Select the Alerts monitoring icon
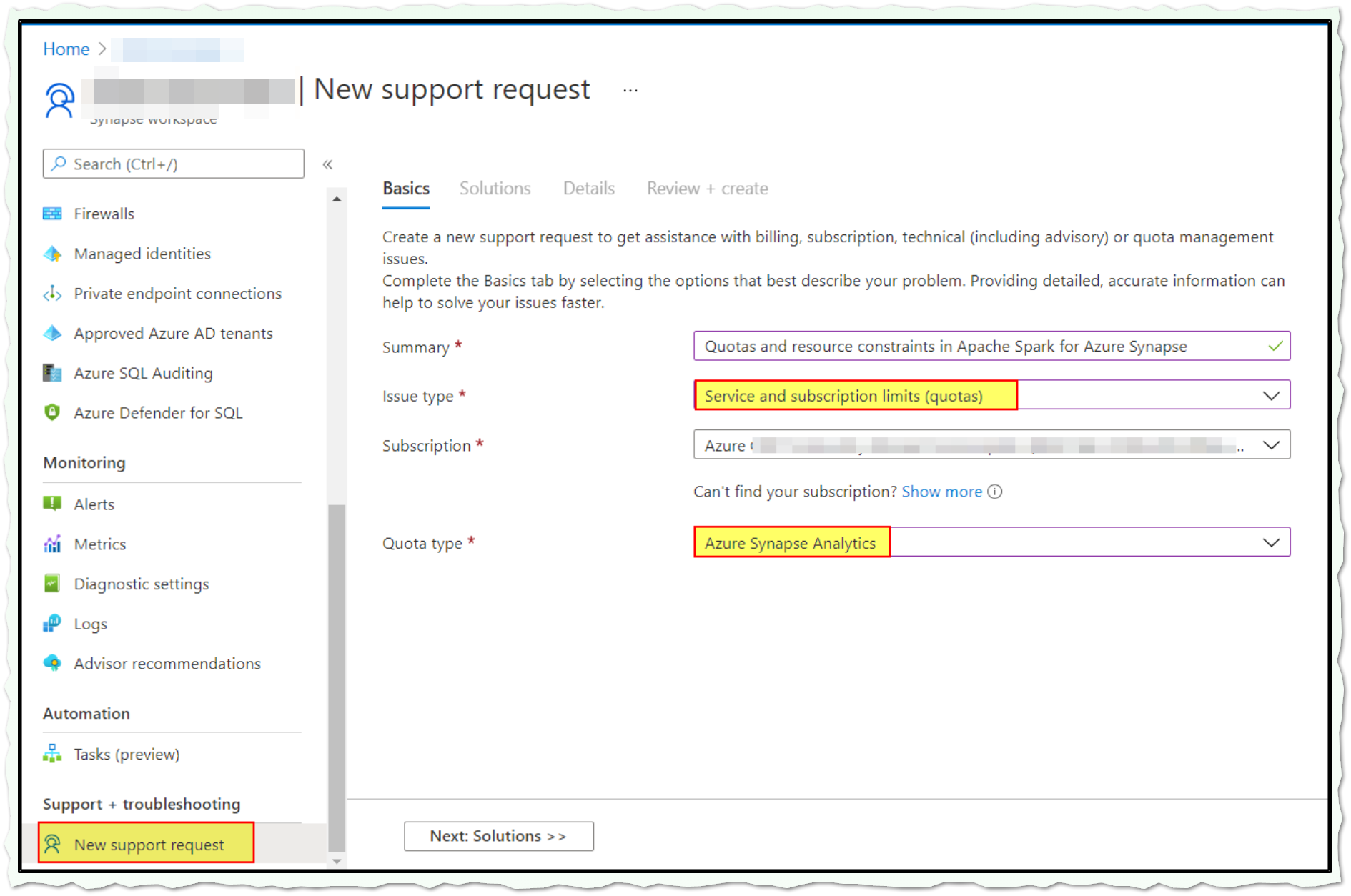This screenshot has height=896, width=1351. tap(52, 504)
